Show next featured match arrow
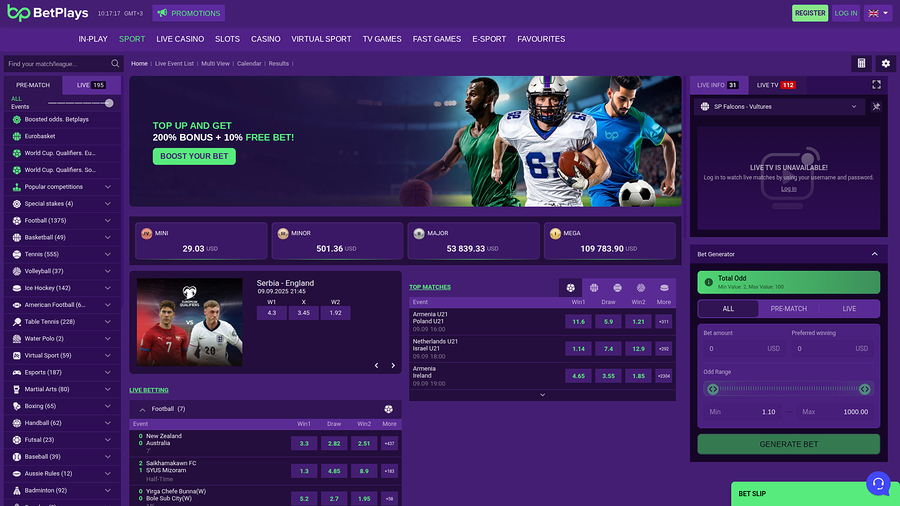Screen dimensions: 900x506 (x=393, y=365)
